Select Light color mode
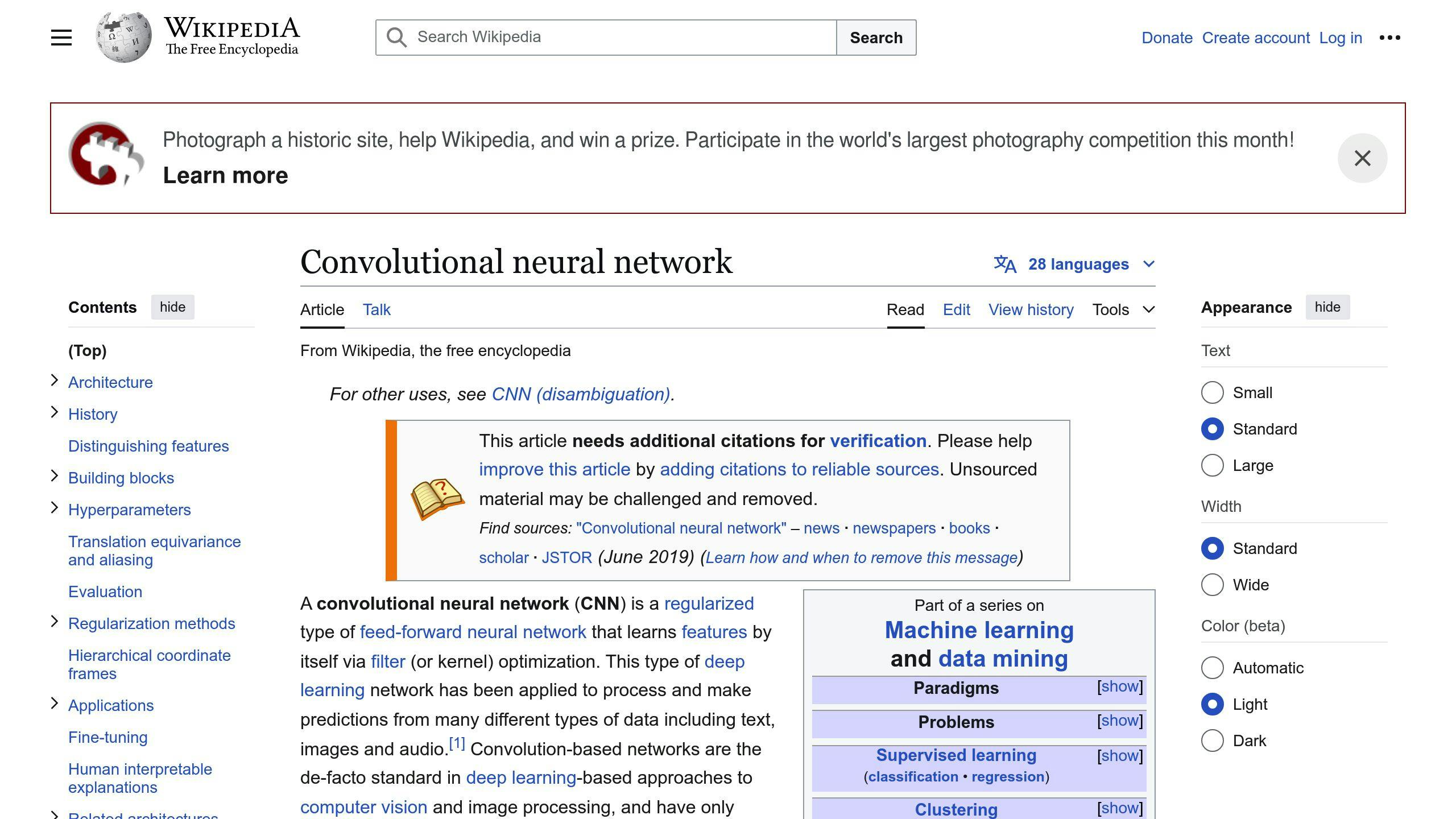This screenshot has height=819, width=1456. coord(1212,704)
